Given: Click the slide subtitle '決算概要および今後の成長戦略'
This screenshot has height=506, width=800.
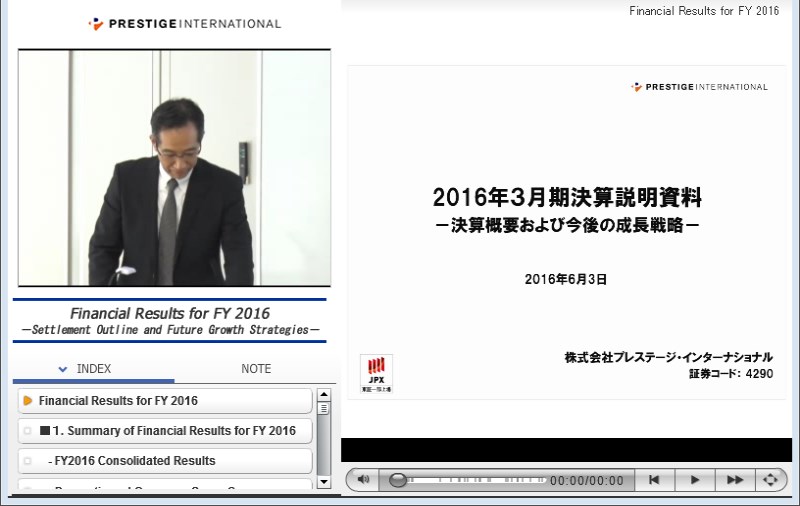Looking at the screenshot, I should (567, 225).
